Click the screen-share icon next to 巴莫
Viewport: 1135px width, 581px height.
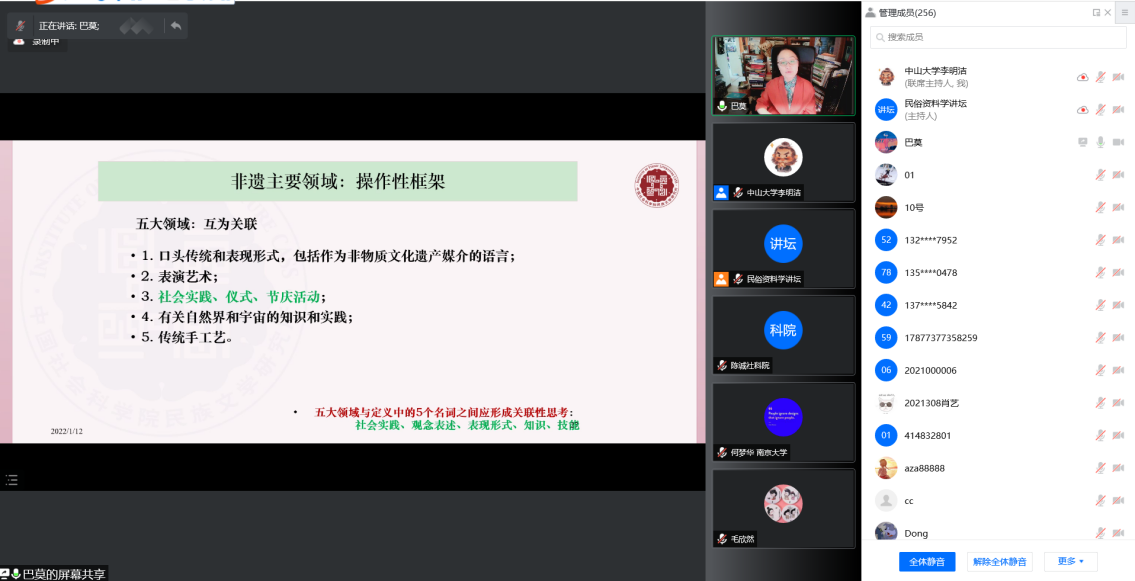click(1082, 142)
